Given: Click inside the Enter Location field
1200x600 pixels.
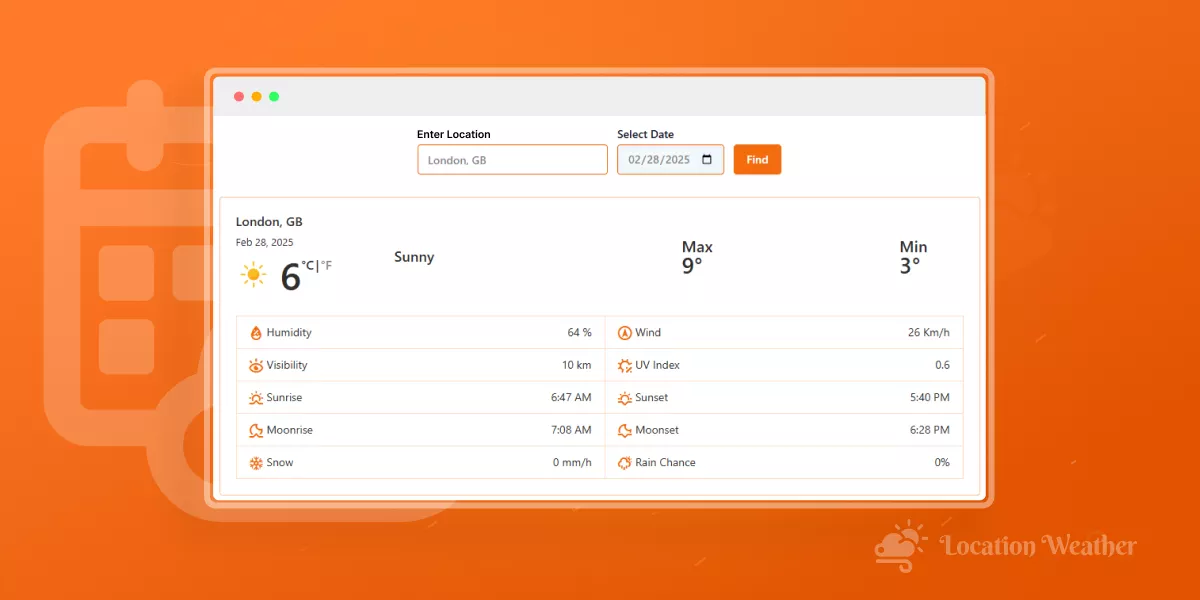Looking at the screenshot, I should tap(512, 159).
